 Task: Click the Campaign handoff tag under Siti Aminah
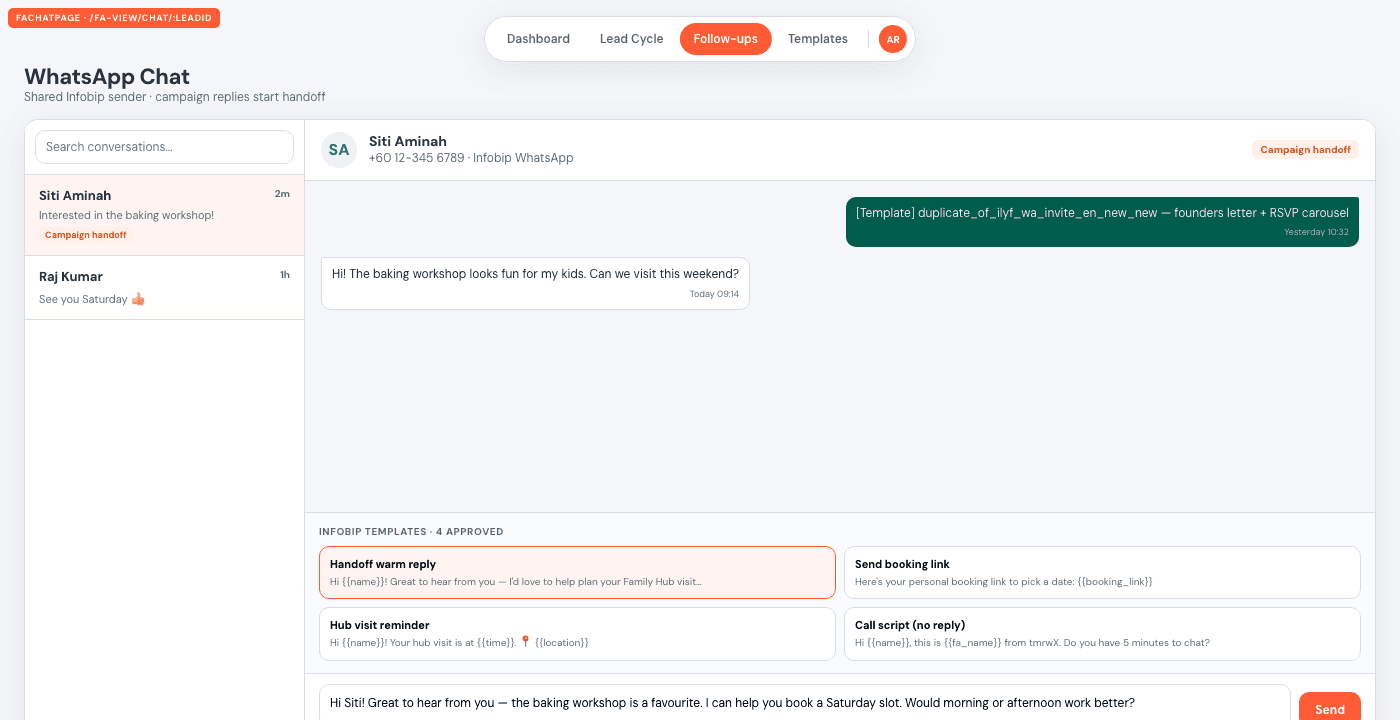(x=86, y=235)
